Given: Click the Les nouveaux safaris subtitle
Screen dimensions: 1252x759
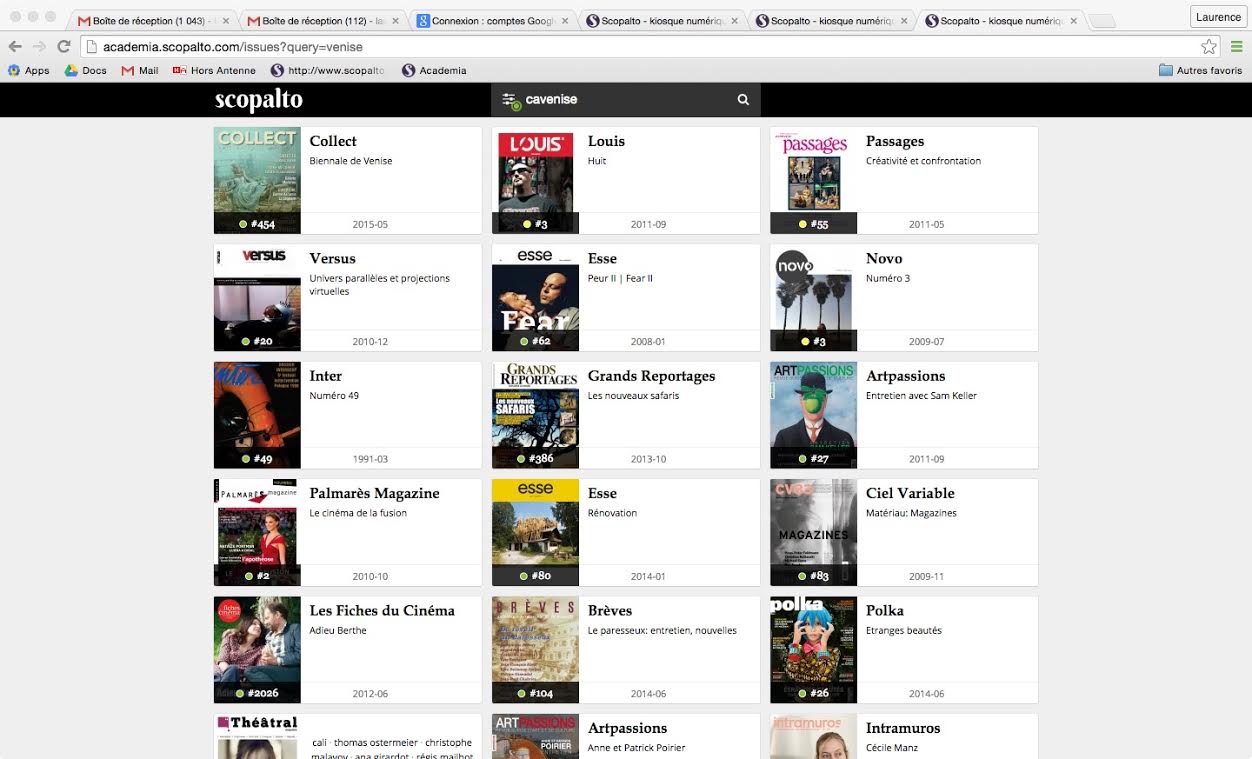Looking at the screenshot, I should coord(633,396).
